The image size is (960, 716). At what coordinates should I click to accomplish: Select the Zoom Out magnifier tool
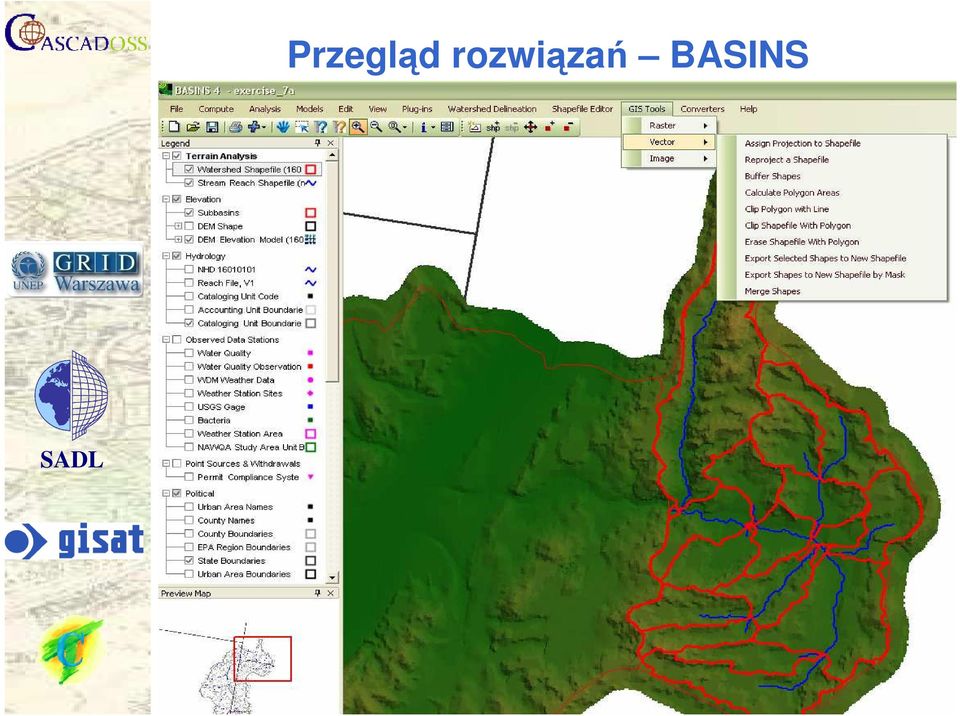point(376,127)
